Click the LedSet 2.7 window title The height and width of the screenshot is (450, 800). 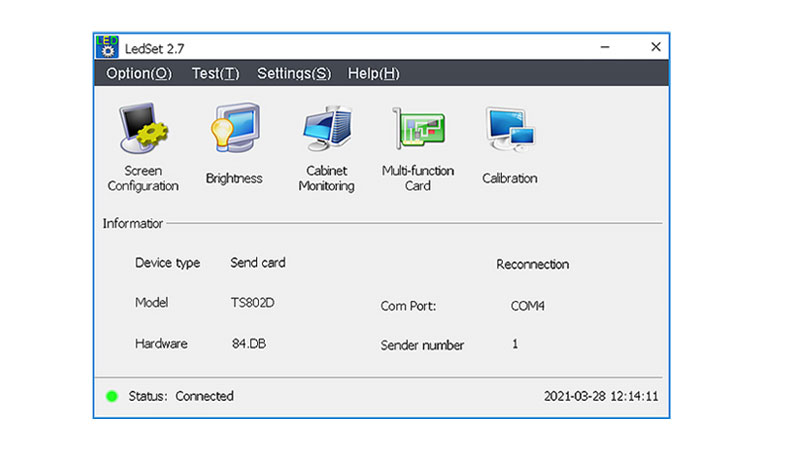(155, 48)
